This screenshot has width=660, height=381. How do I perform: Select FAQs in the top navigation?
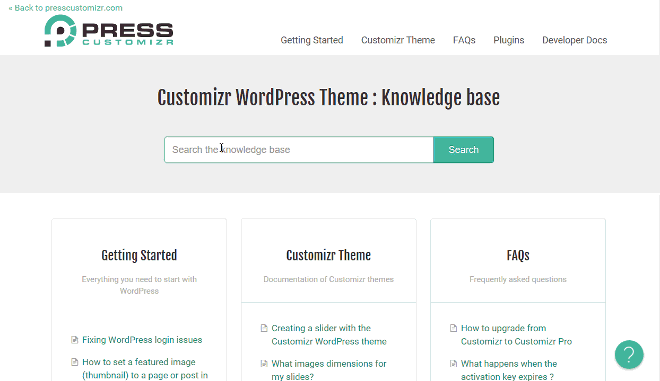pos(464,40)
